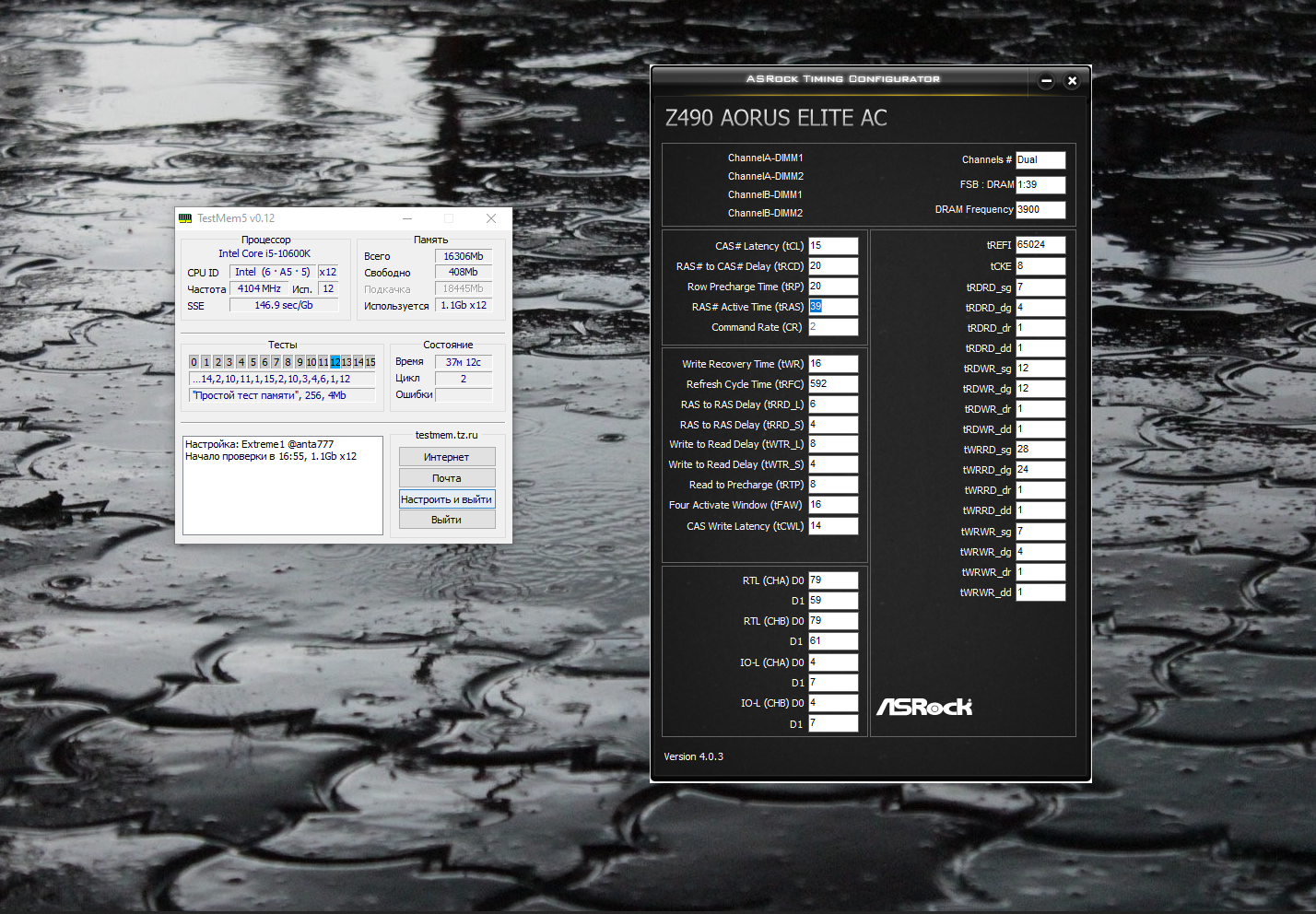Click the Почта button in TestMem5
The width and height of the screenshot is (1316, 914).
(x=447, y=478)
